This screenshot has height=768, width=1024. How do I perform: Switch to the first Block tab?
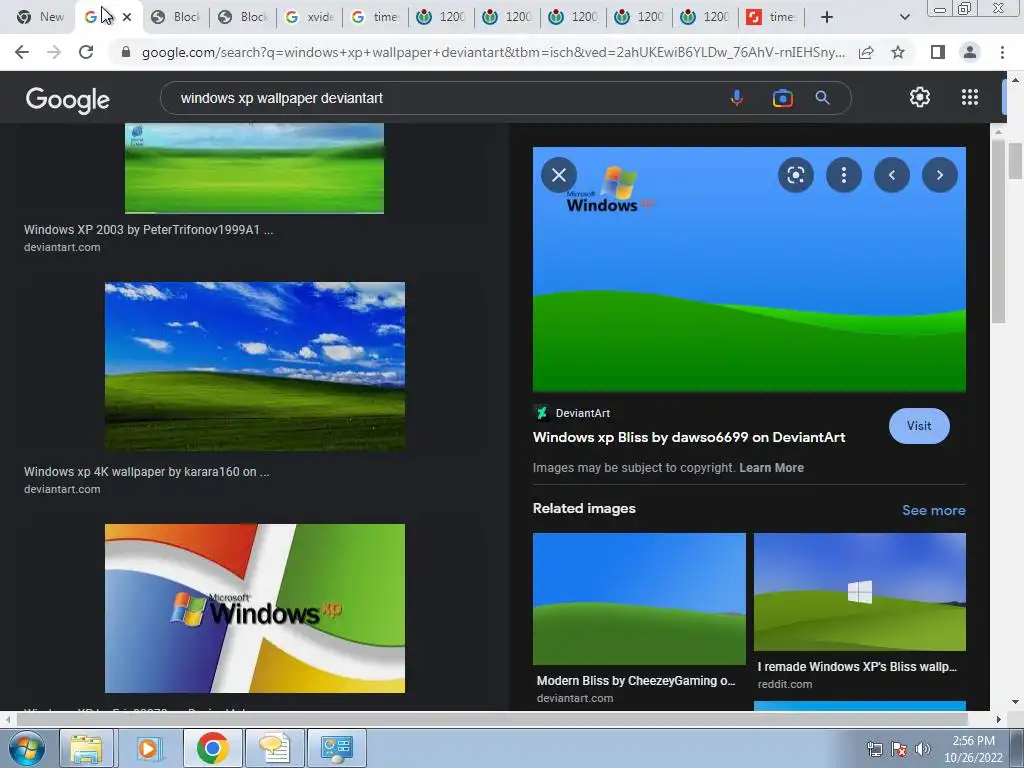click(x=175, y=17)
